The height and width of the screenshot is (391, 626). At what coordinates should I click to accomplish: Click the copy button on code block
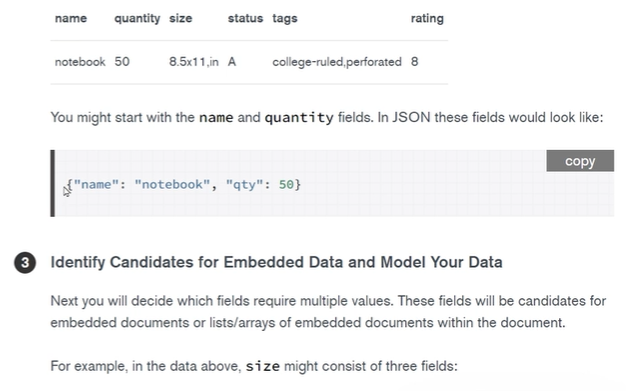(x=580, y=161)
